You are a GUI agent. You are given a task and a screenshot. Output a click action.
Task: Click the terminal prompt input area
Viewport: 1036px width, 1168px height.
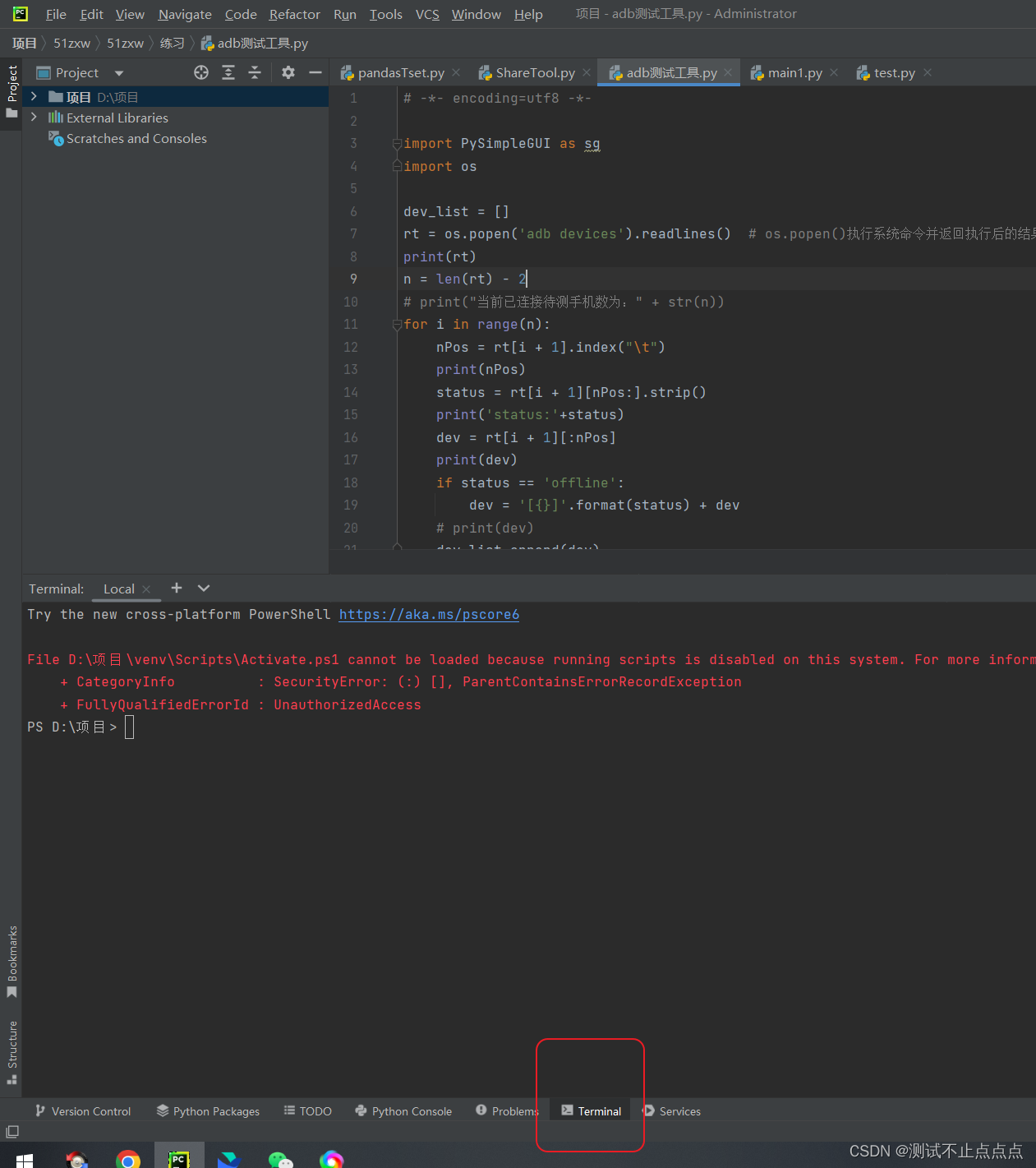click(x=129, y=727)
